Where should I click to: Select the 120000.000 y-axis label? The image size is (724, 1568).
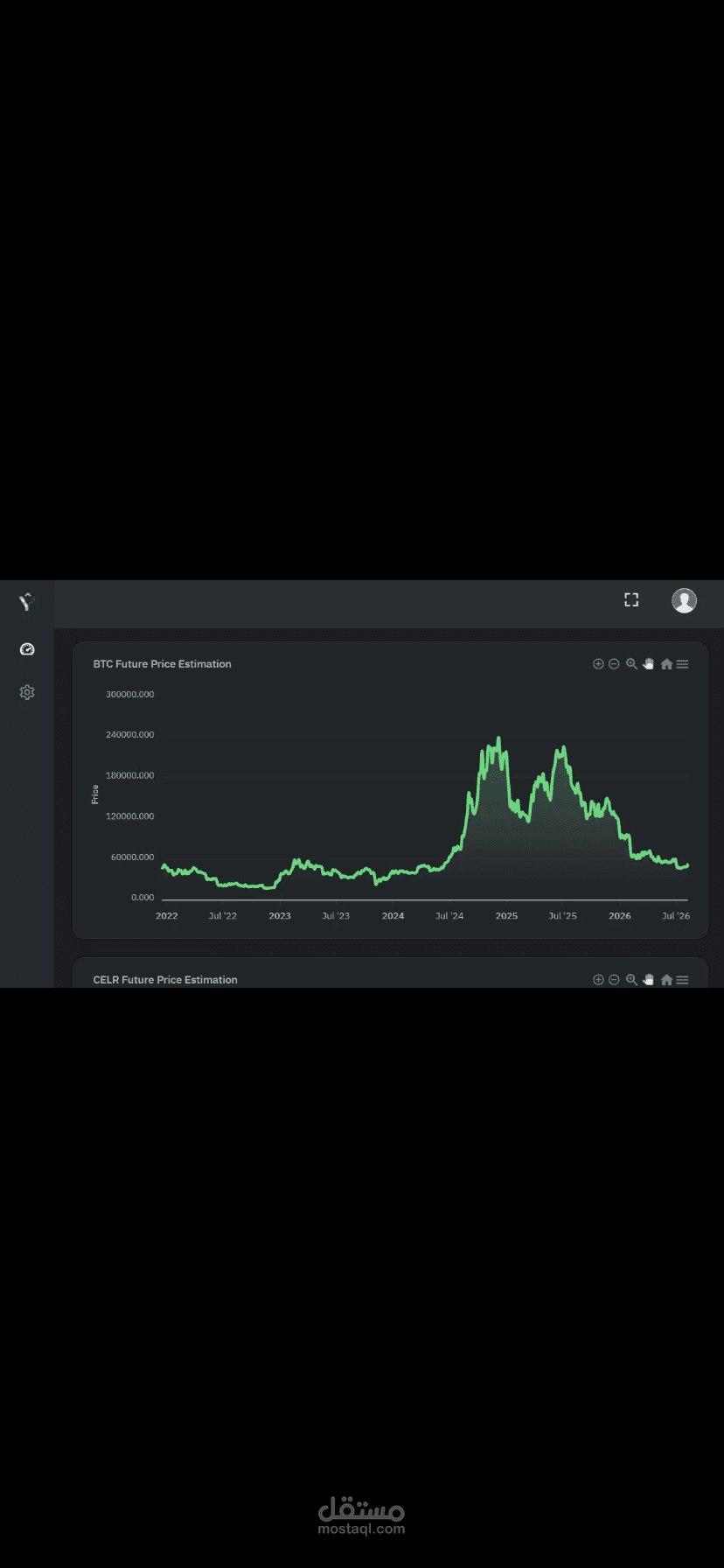point(130,816)
